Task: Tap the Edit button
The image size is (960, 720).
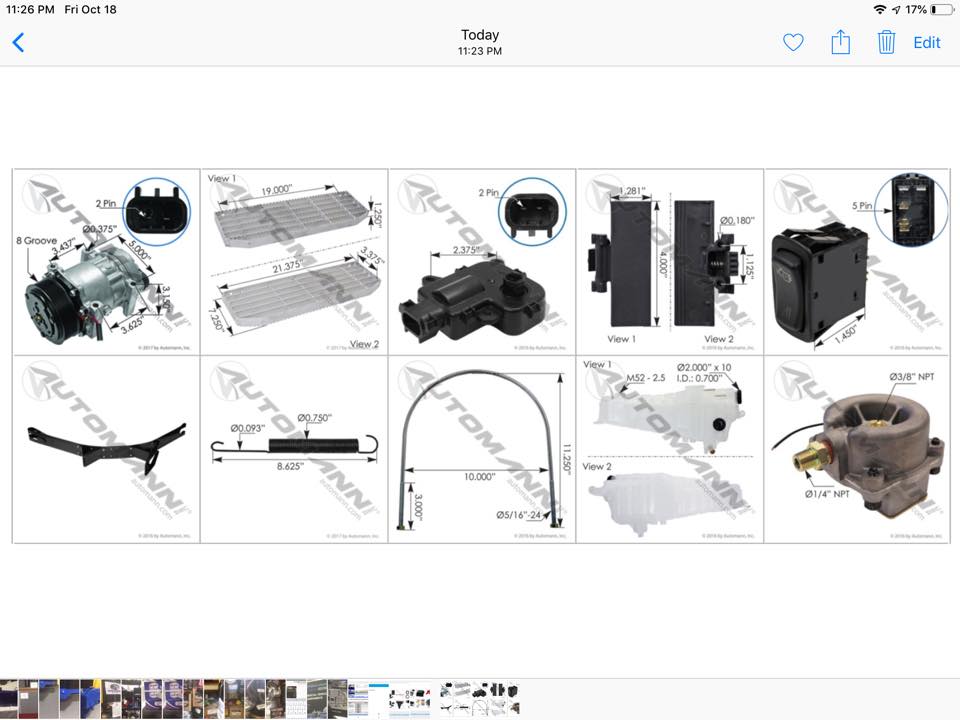Action: pos(927,43)
